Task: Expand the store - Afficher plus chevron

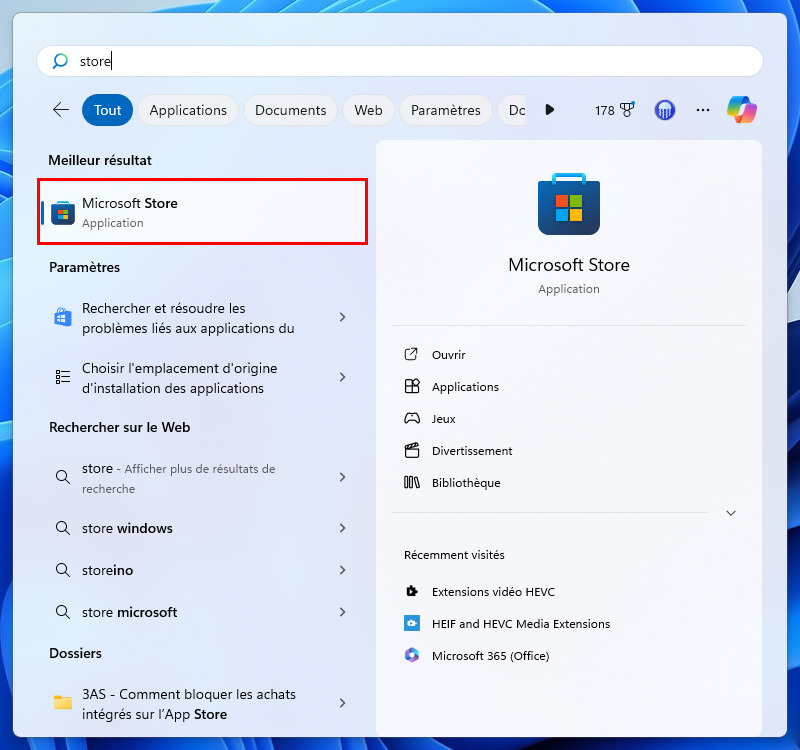Action: (x=342, y=477)
